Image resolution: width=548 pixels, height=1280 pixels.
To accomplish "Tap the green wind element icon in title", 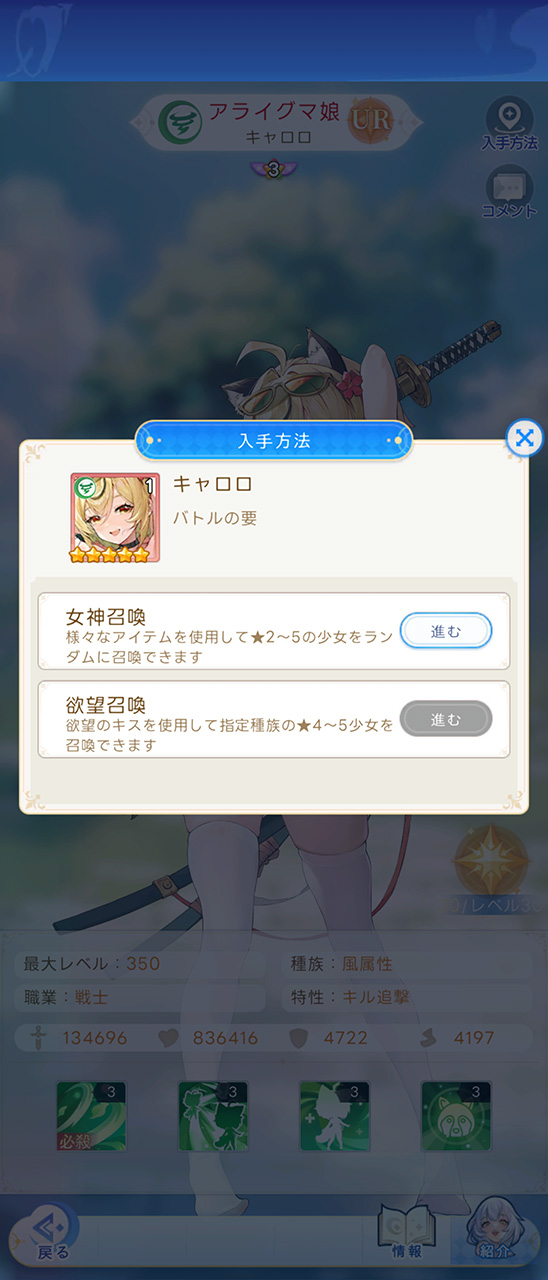I will [x=180, y=123].
